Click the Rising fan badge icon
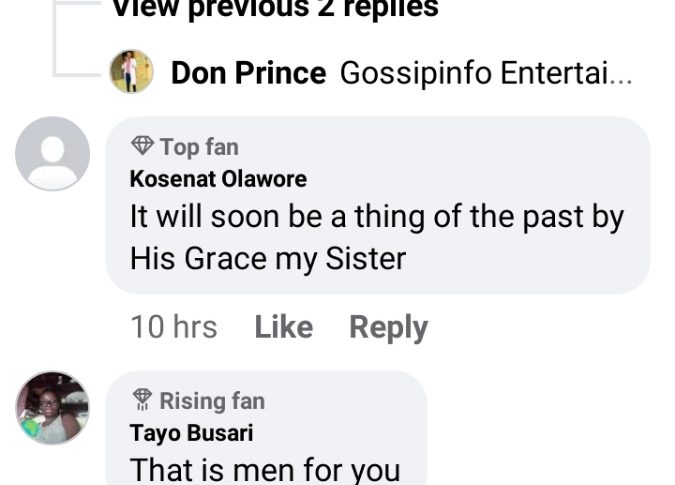This screenshot has height=485, width=675. pos(141,401)
